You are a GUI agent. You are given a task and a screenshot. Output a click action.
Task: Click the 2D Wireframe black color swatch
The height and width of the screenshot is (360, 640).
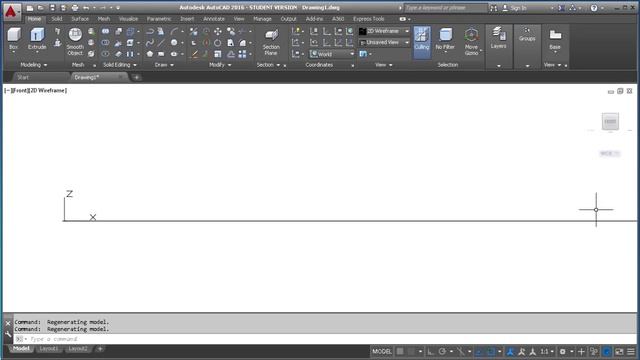[362, 31]
